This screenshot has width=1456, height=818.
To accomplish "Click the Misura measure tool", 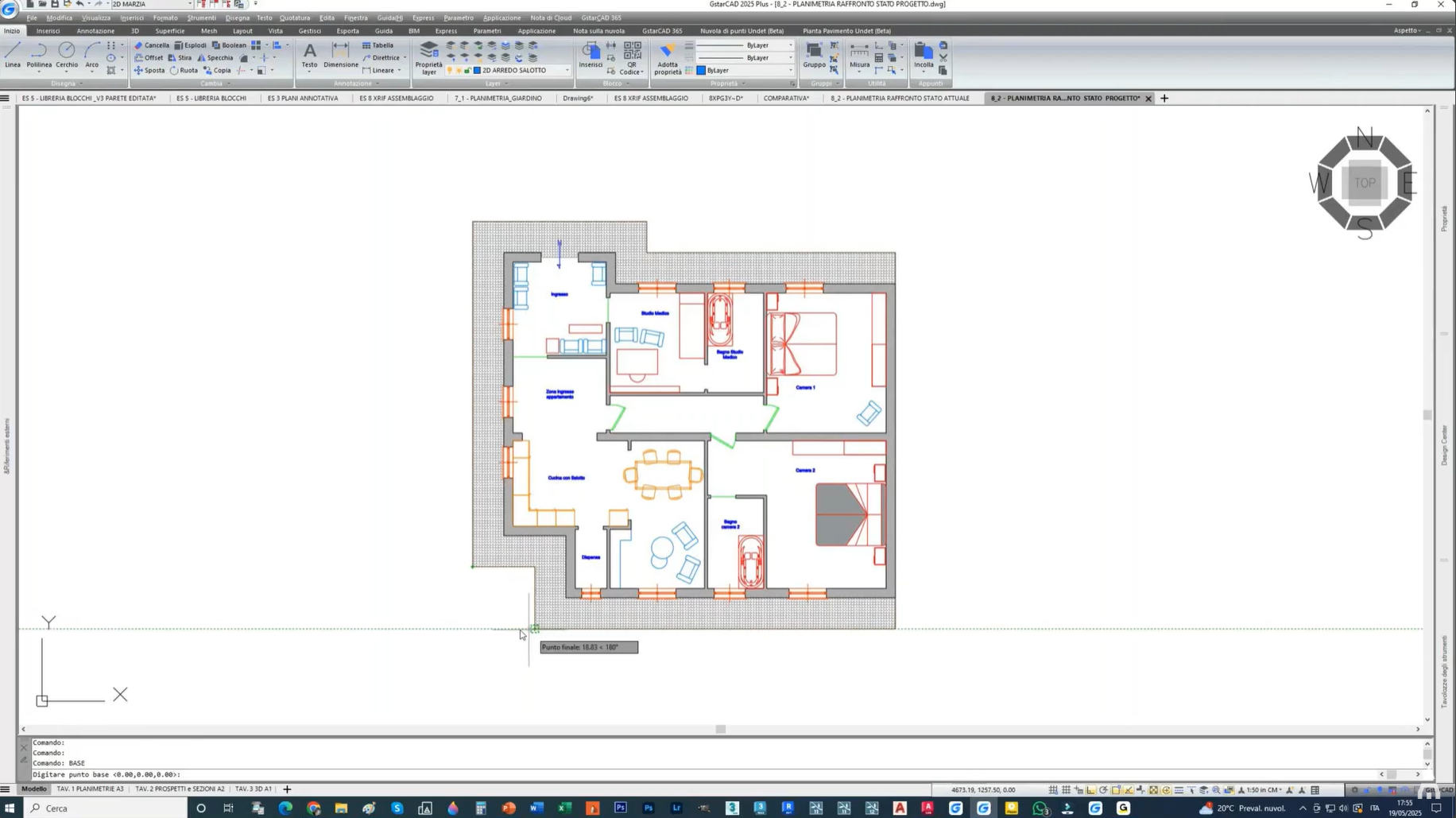I will click(859, 55).
